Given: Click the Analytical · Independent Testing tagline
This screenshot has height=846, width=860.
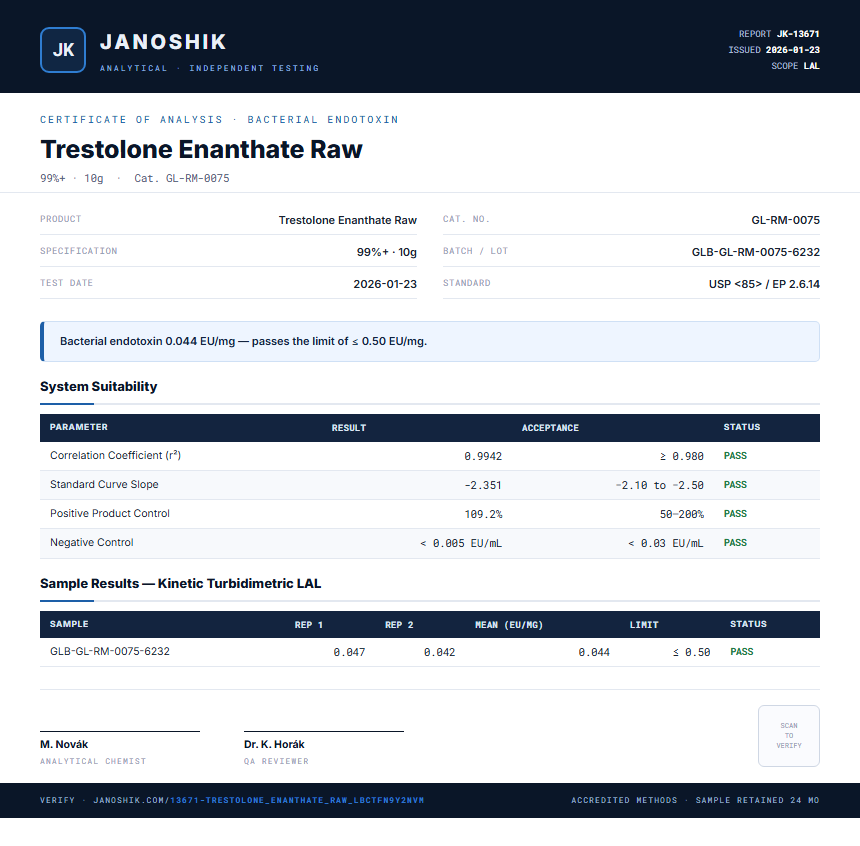Looking at the screenshot, I should [210, 68].
